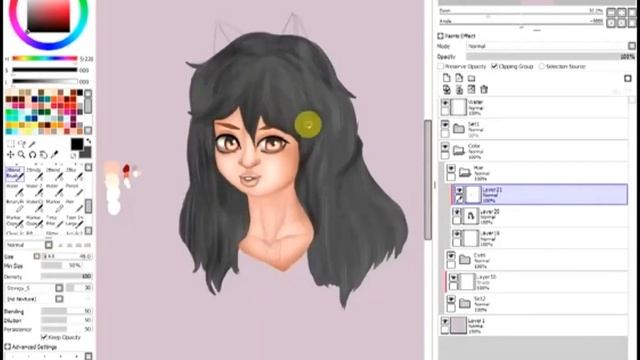Viewport: 640px width, 360px height.
Task: Select the top layer above Set1
Action: [x=533, y=107]
